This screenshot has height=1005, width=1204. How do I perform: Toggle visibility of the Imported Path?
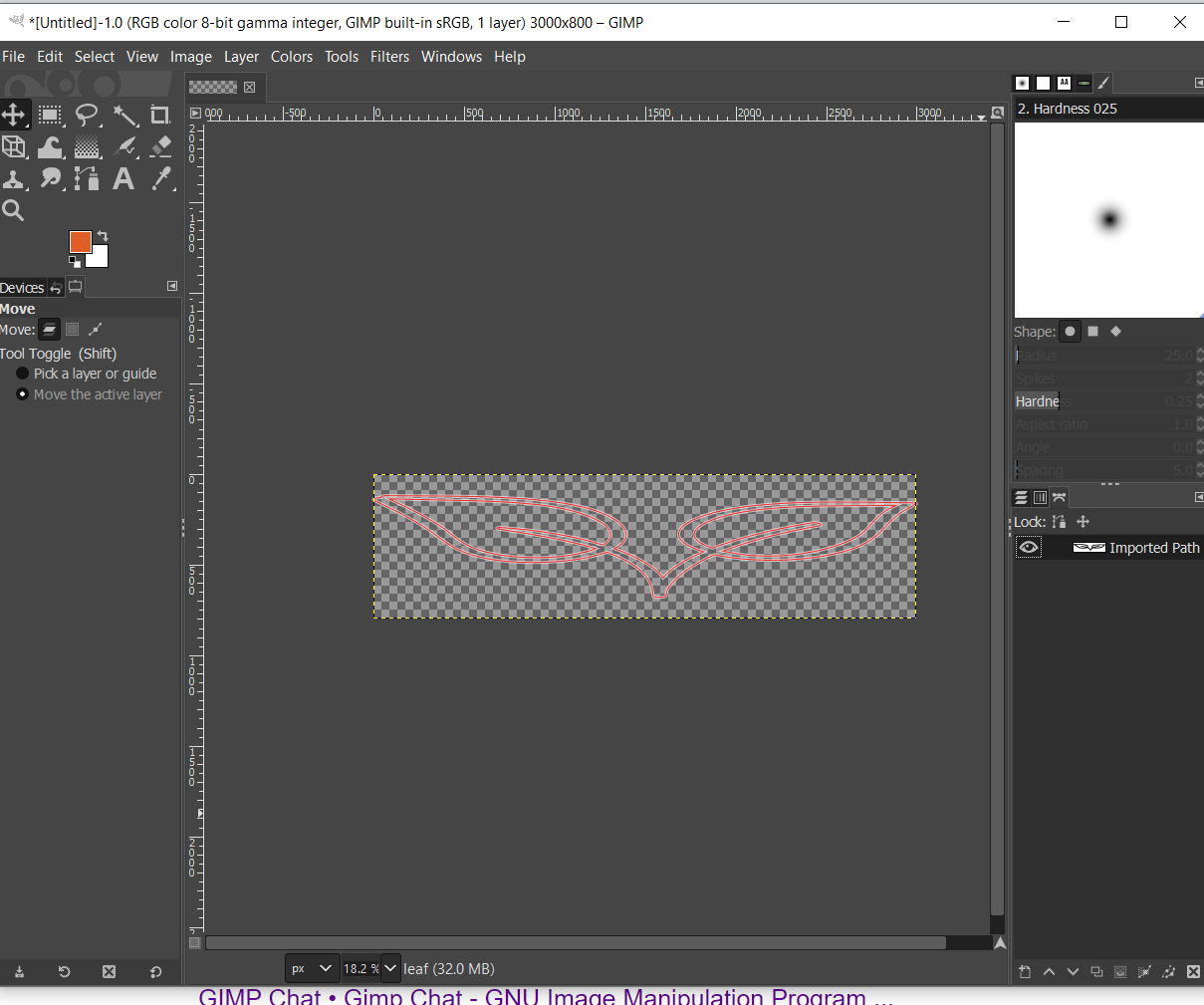1029,548
